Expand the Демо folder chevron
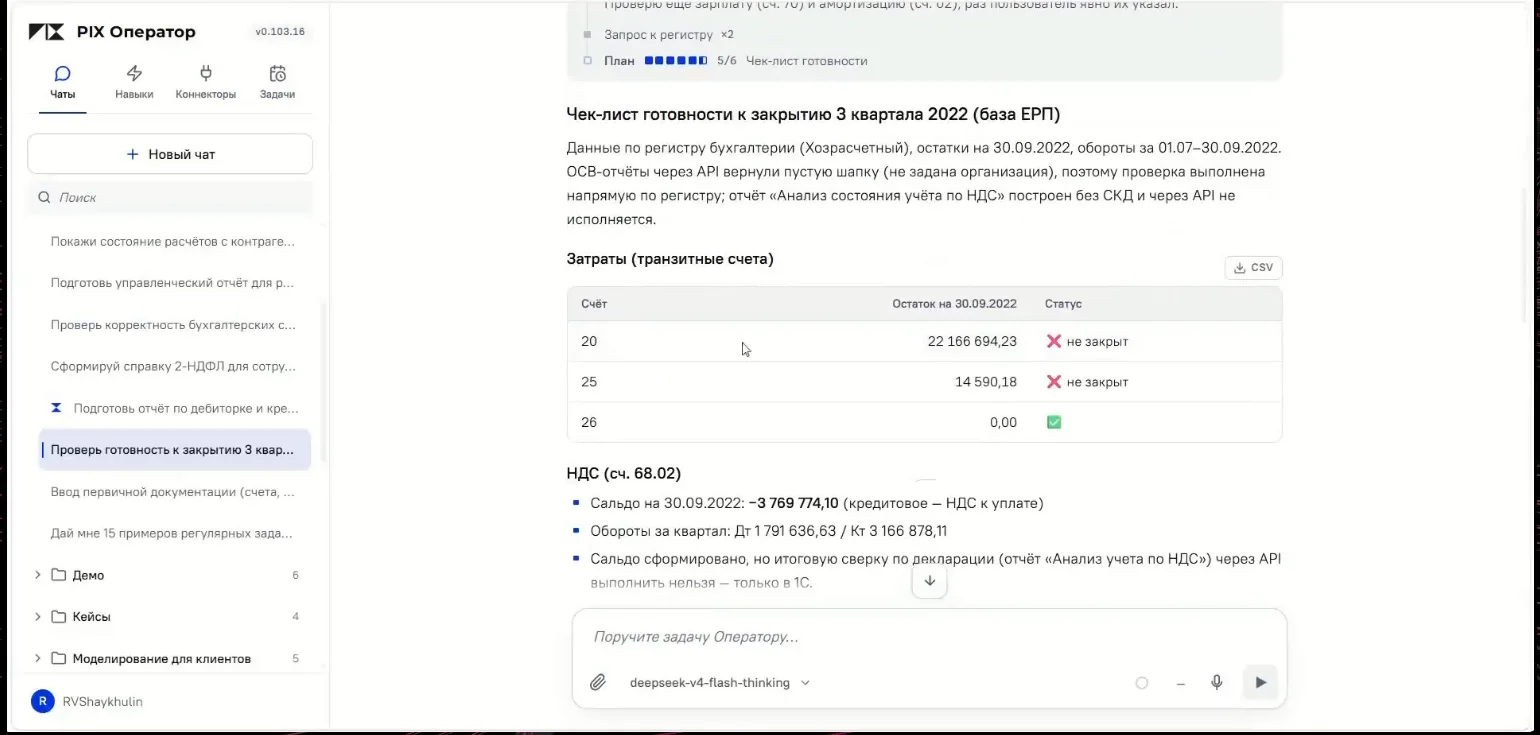Image resolution: width=1540 pixels, height=735 pixels. coord(38,575)
